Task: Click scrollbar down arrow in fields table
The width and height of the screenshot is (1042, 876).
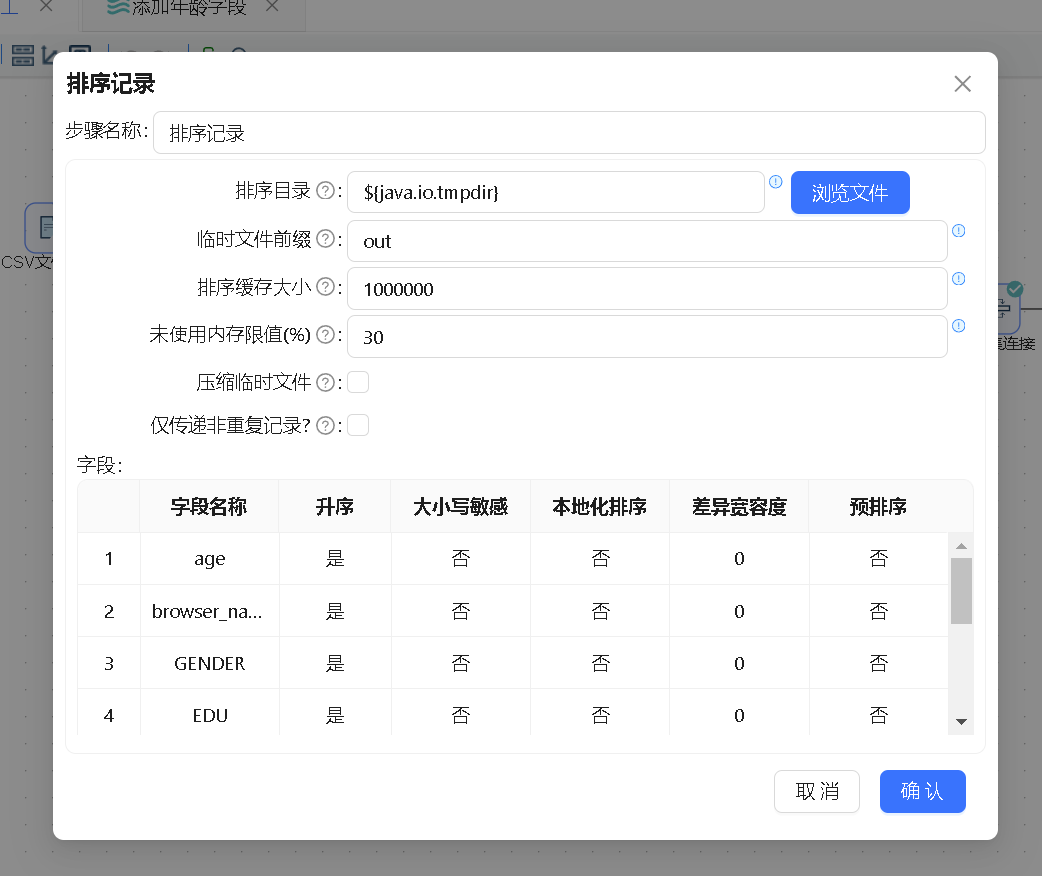Action: (961, 722)
